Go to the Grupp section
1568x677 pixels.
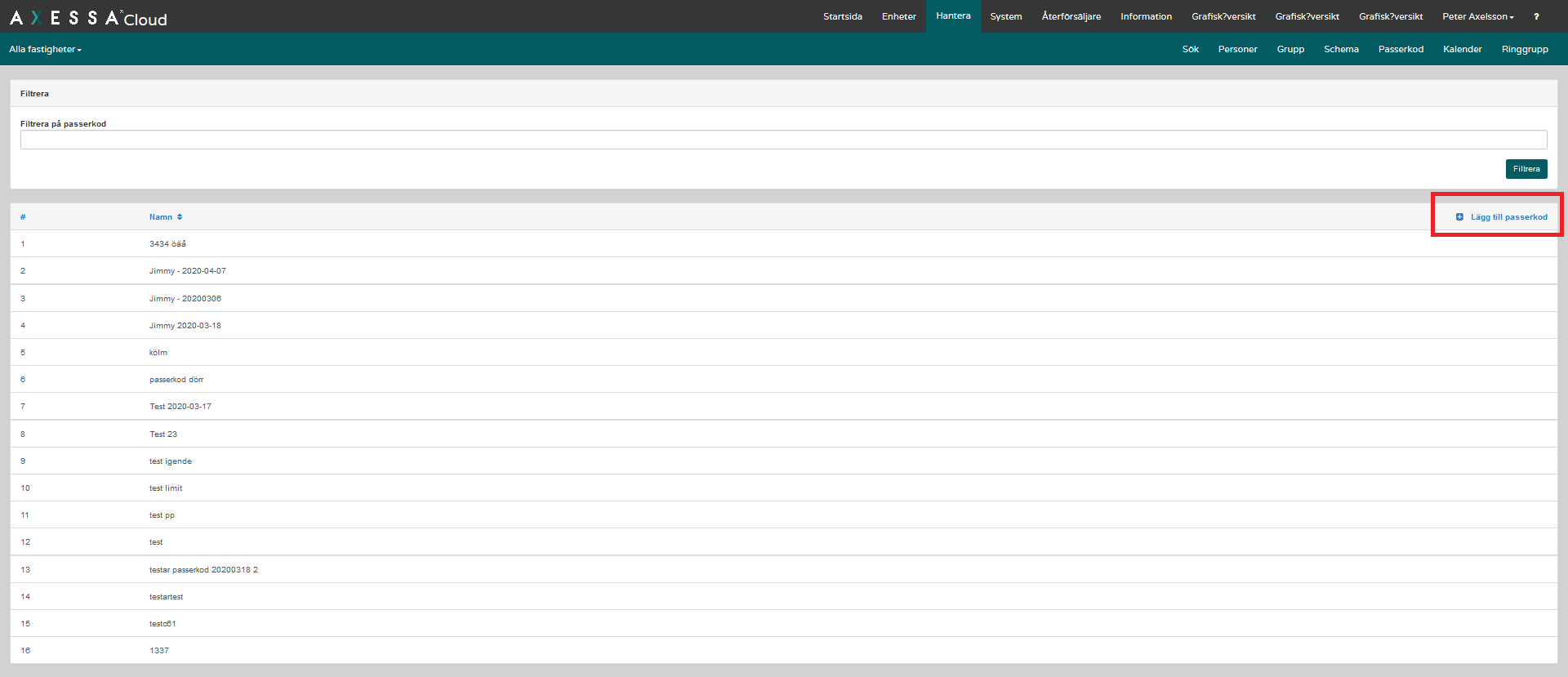coord(1290,49)
